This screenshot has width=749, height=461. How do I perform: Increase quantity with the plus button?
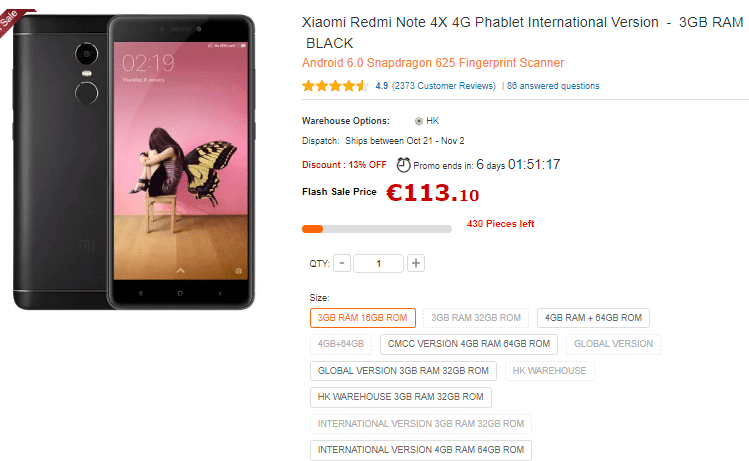[x=416, y=263]
